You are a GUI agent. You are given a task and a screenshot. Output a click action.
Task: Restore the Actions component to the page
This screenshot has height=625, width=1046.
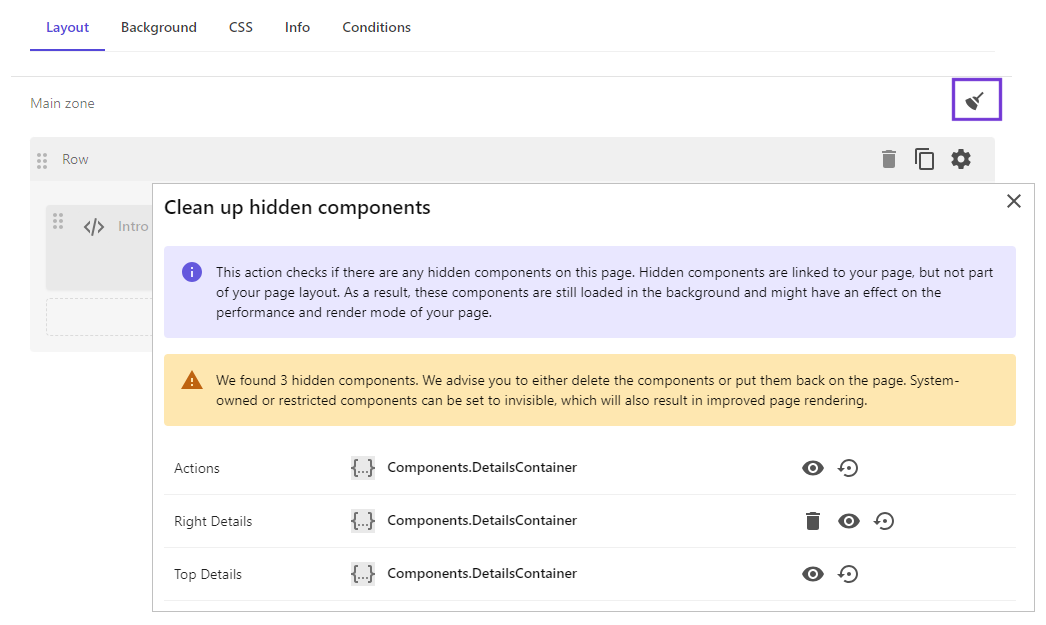coord(848,467)
